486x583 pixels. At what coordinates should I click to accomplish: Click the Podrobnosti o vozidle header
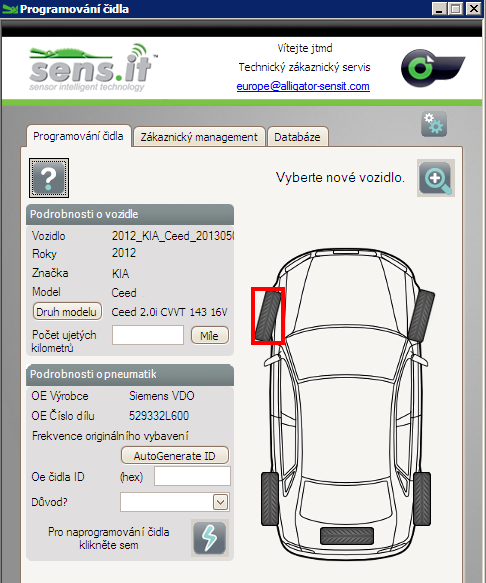click(130, 214)
